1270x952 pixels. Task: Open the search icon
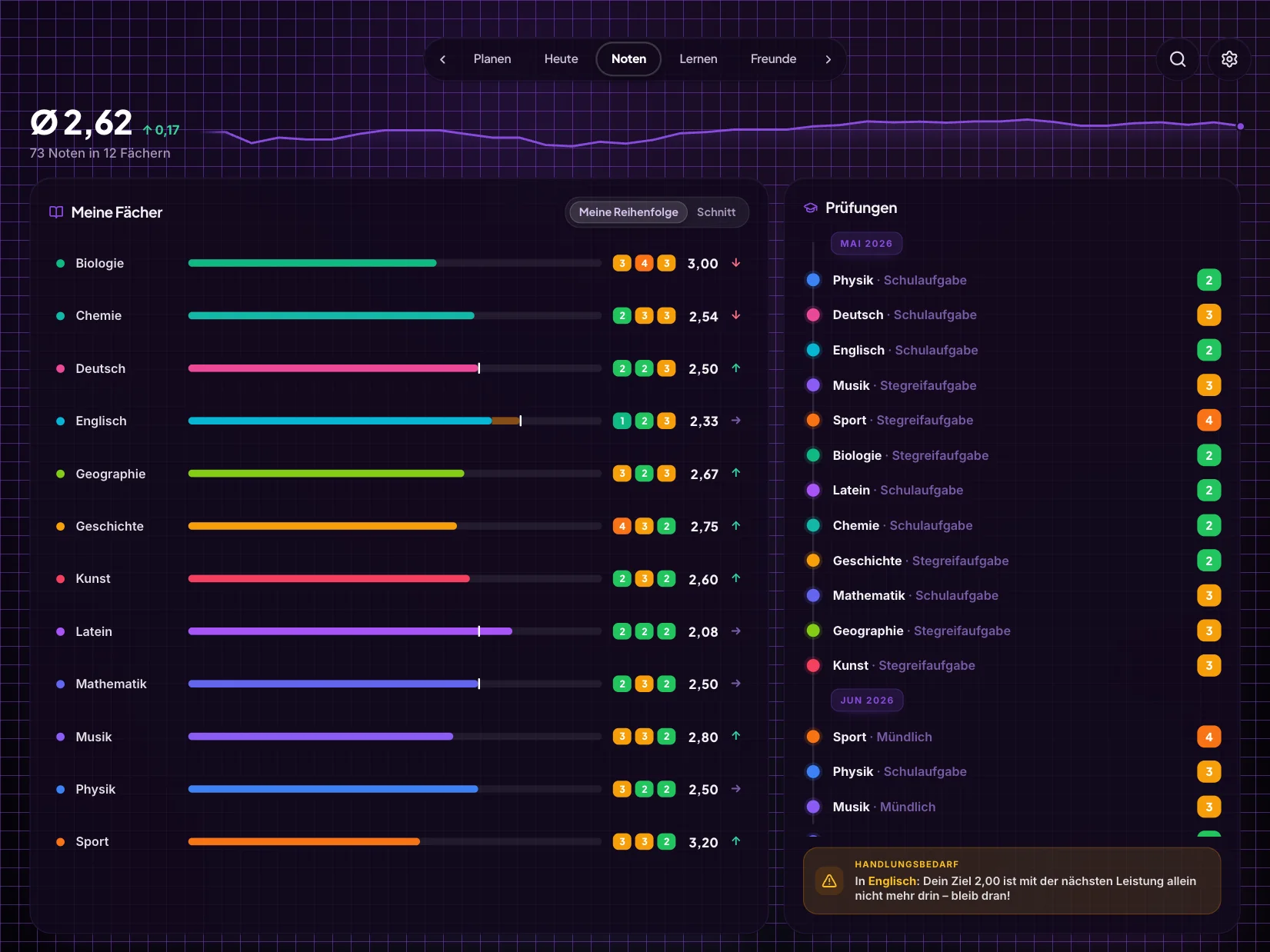[x=1178, y=59]
